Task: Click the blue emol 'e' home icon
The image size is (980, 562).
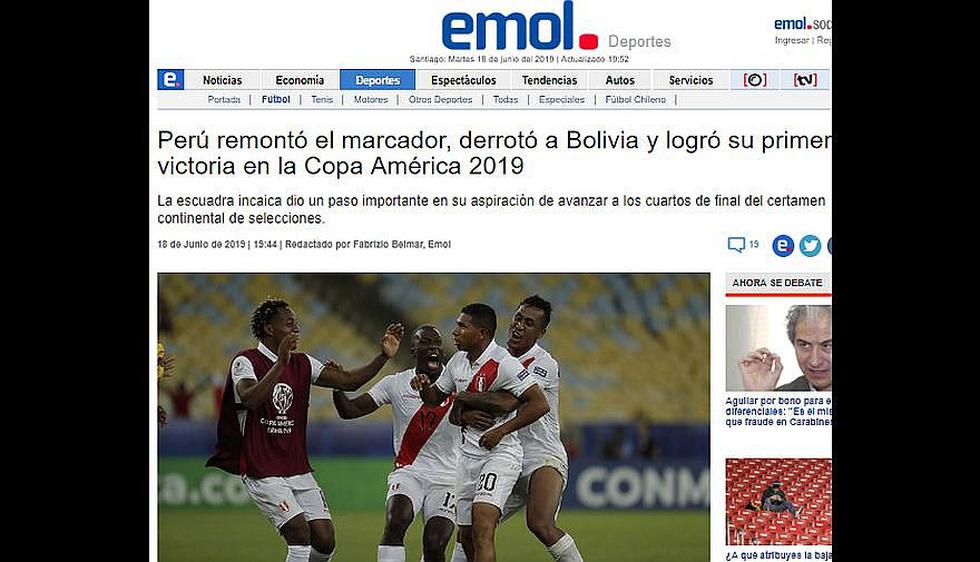Action: click(x=171, y=80)
